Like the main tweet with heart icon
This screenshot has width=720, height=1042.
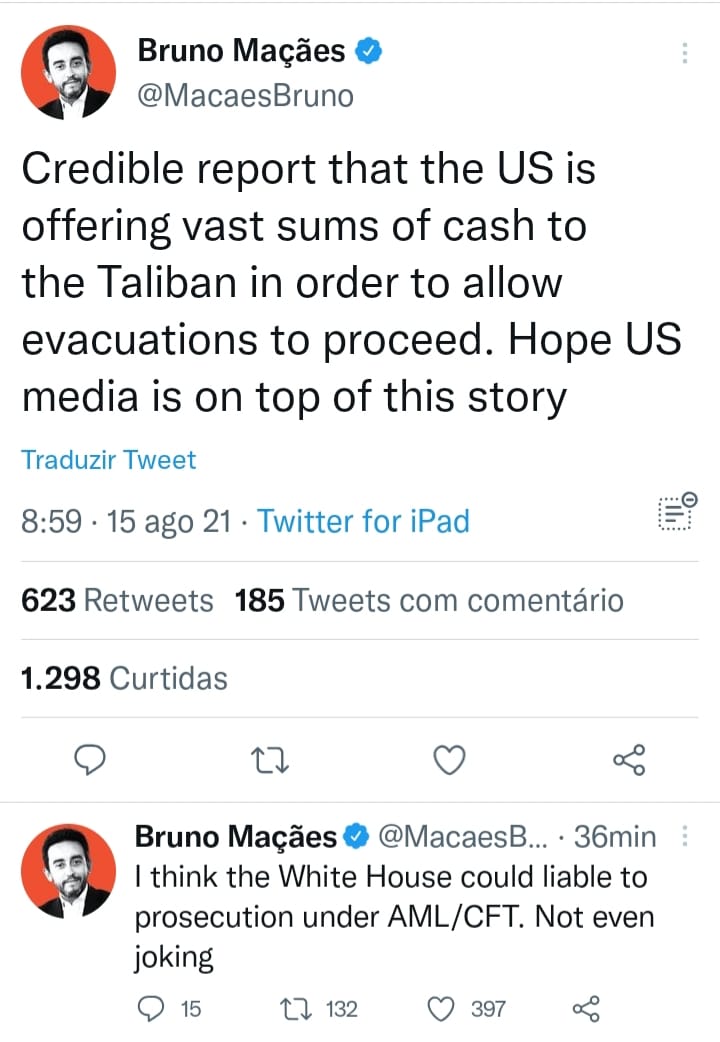[449, 760]
